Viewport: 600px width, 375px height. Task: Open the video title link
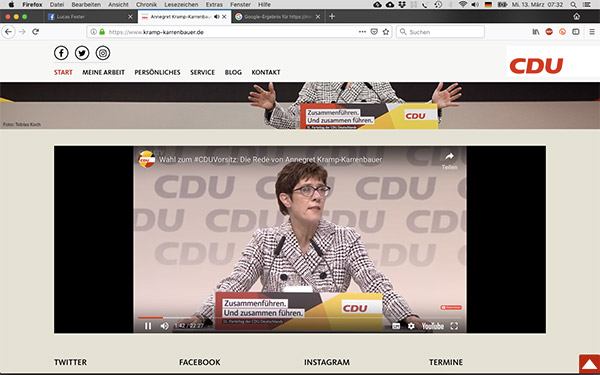[x=271, y=160]
